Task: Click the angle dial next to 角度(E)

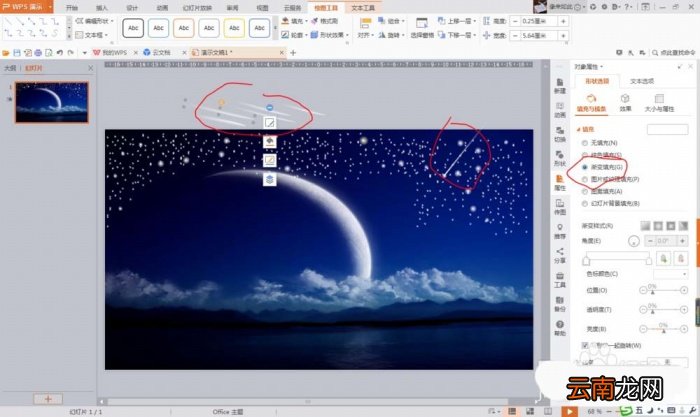Action: (633, 241)
